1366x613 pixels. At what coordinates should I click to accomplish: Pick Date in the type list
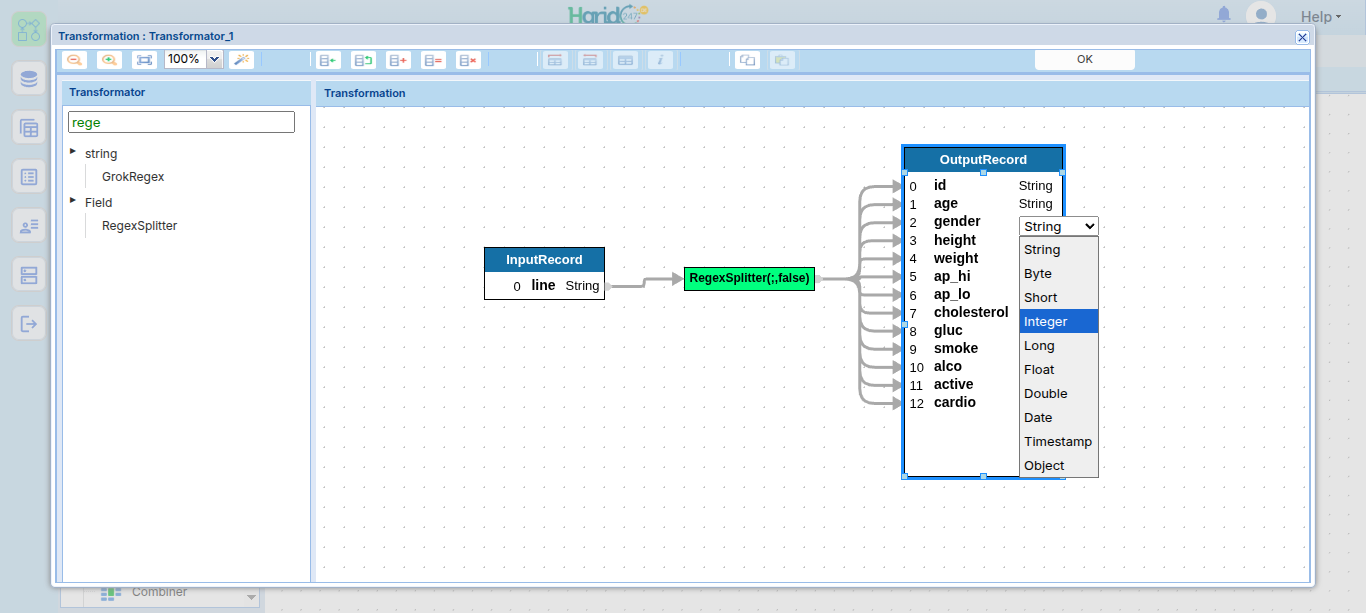(1059, 417)
